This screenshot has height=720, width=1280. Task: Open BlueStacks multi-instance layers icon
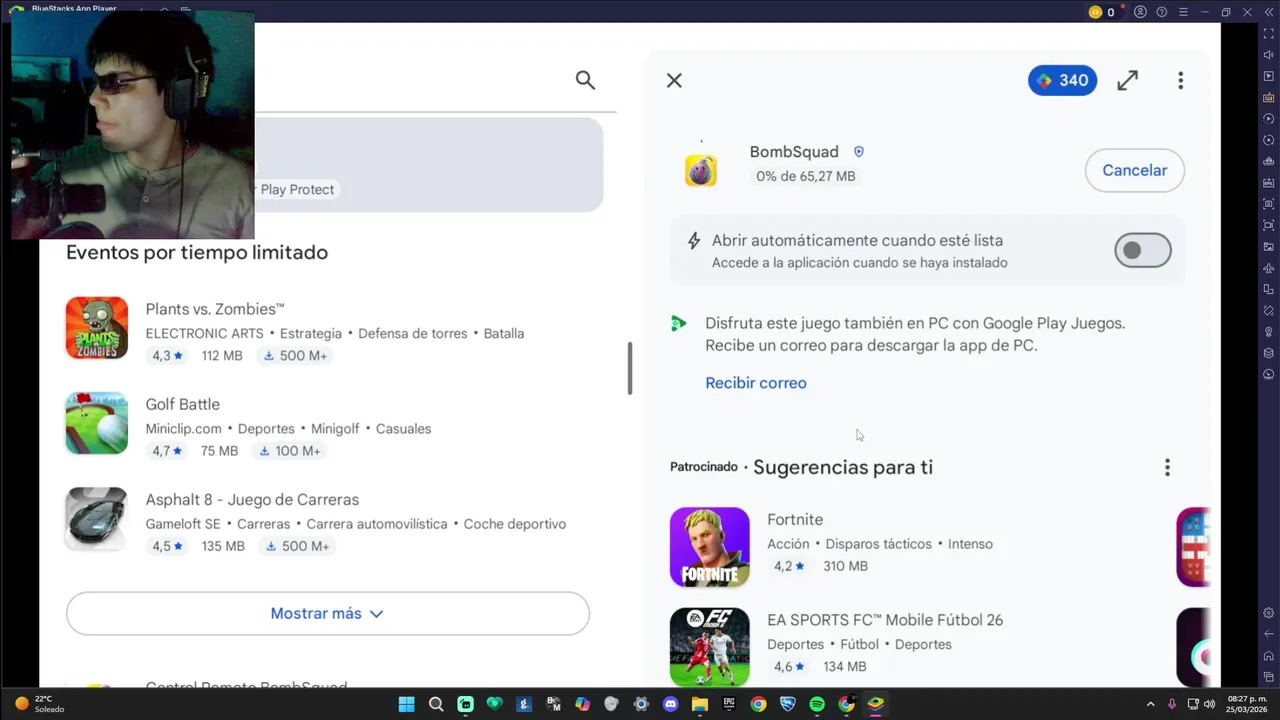click(x=1269, y=353)
